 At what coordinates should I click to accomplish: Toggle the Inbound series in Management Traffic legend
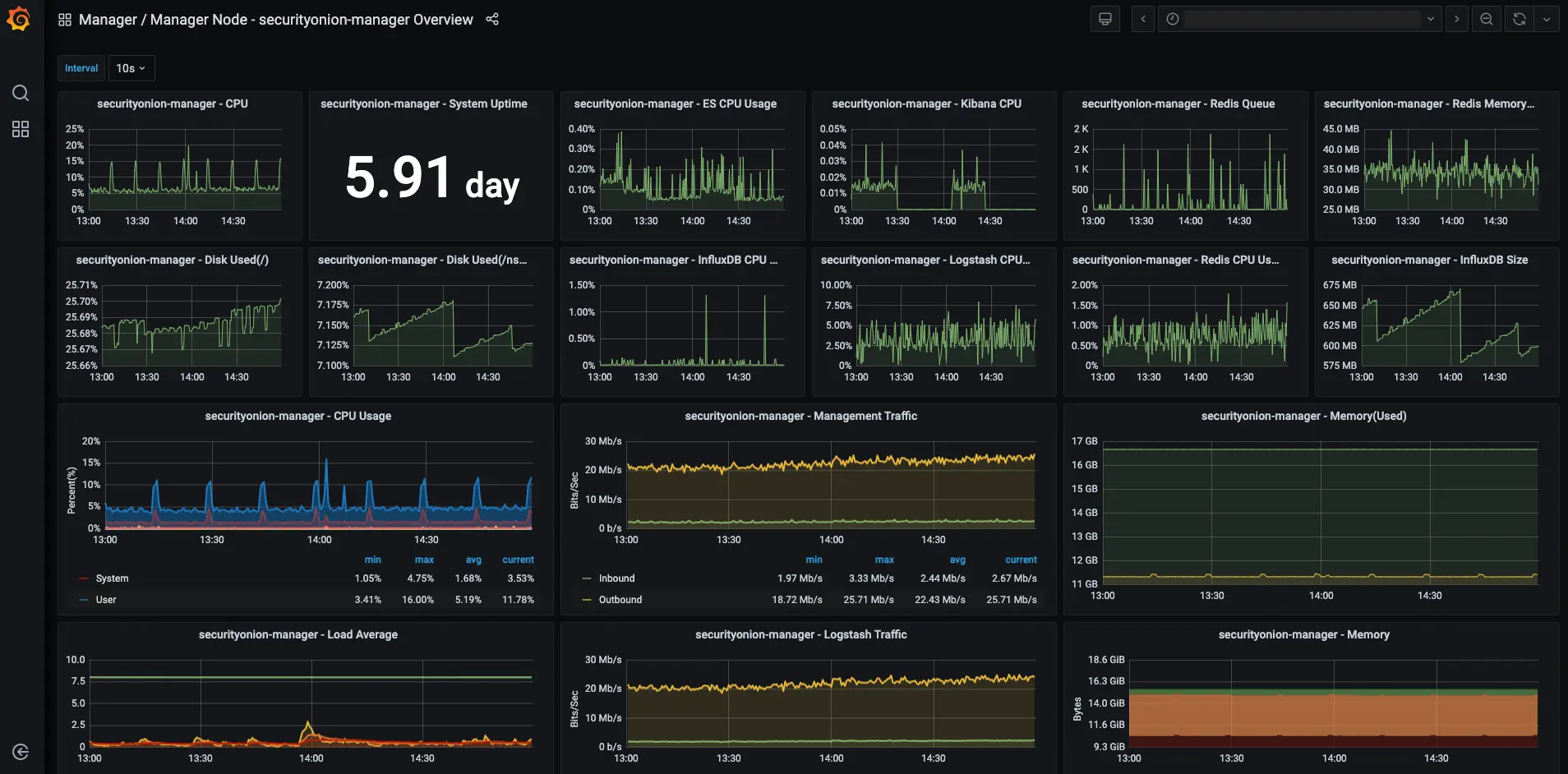[616, 578]
